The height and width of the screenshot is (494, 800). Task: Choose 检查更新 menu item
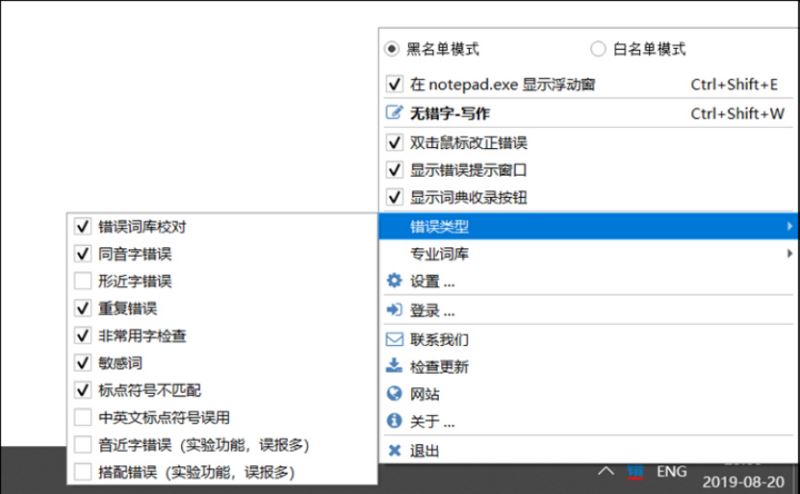tap(587, 366)
